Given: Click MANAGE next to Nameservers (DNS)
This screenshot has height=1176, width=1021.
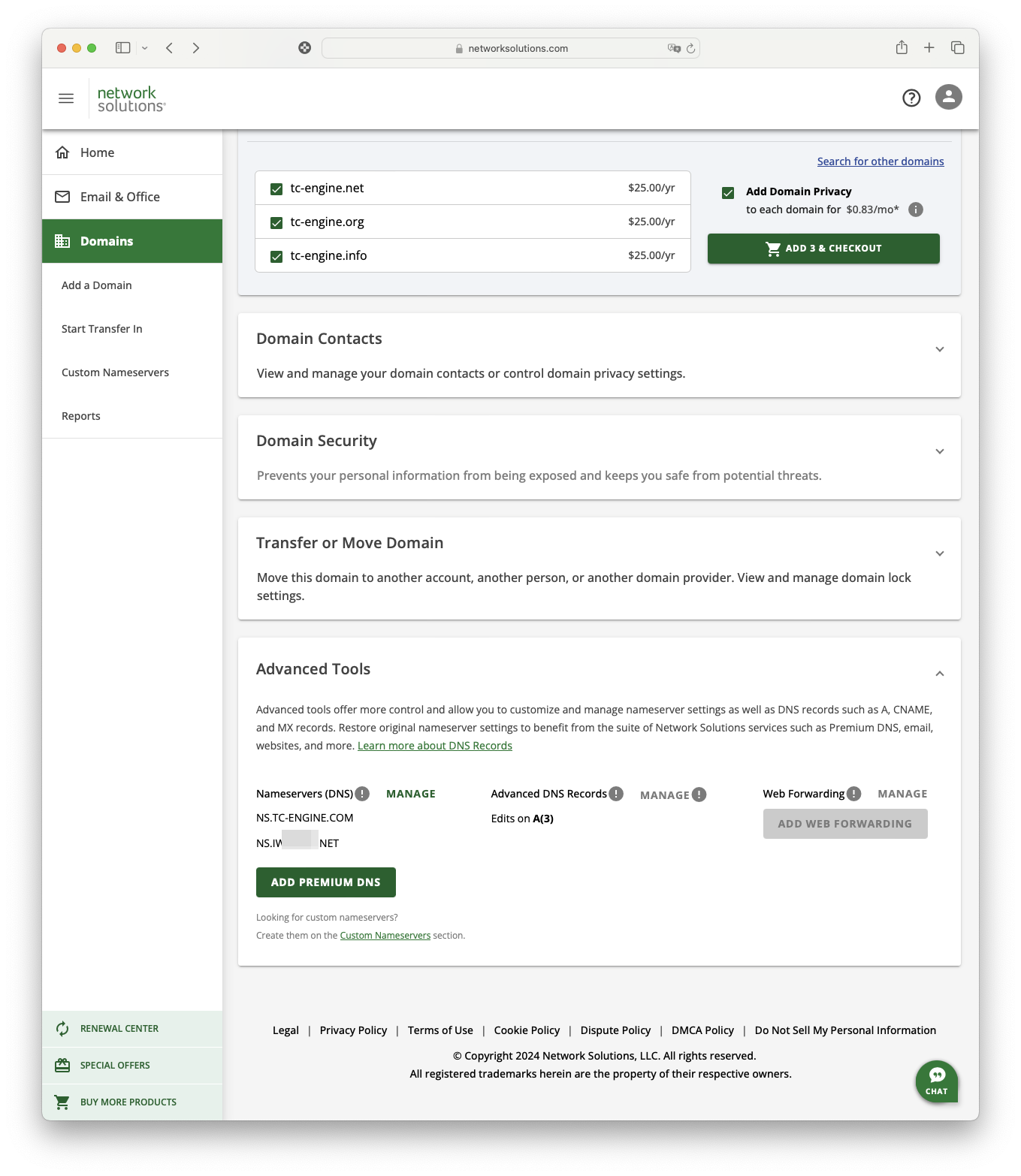Looking at the screenshot, I should tap(411, 794).
